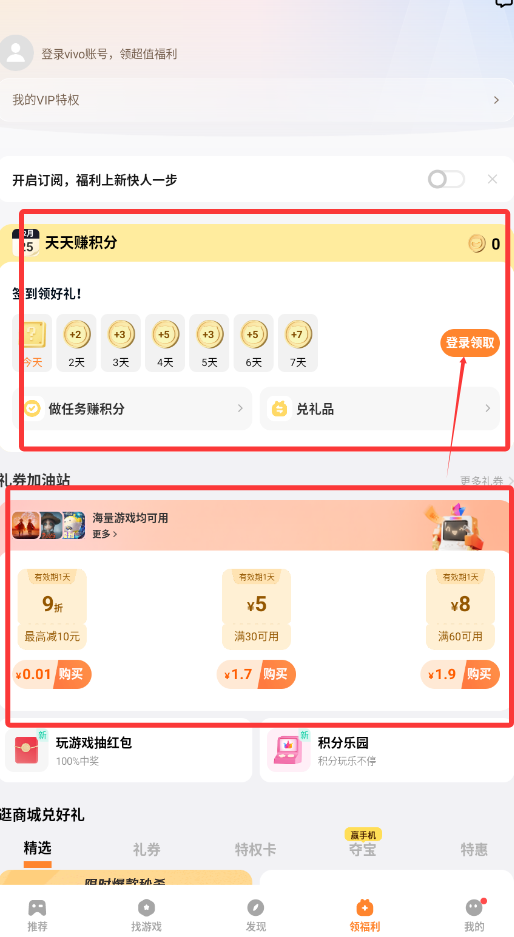Open the 积分乐园 arcade machine icon
Screen dimensions: 514x937
click(288, 751)
